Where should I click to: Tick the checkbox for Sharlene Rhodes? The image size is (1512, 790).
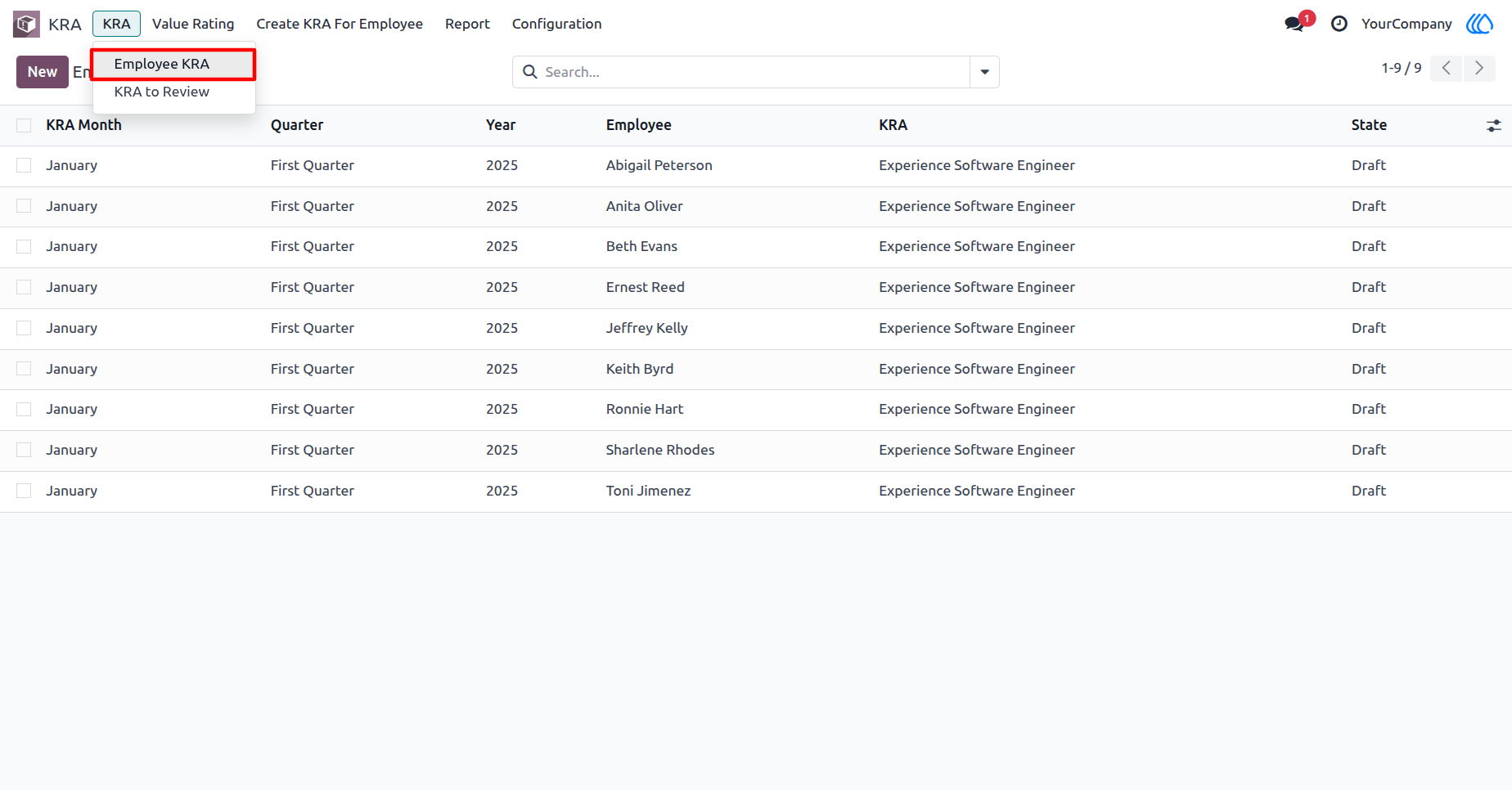pos(24,450)
